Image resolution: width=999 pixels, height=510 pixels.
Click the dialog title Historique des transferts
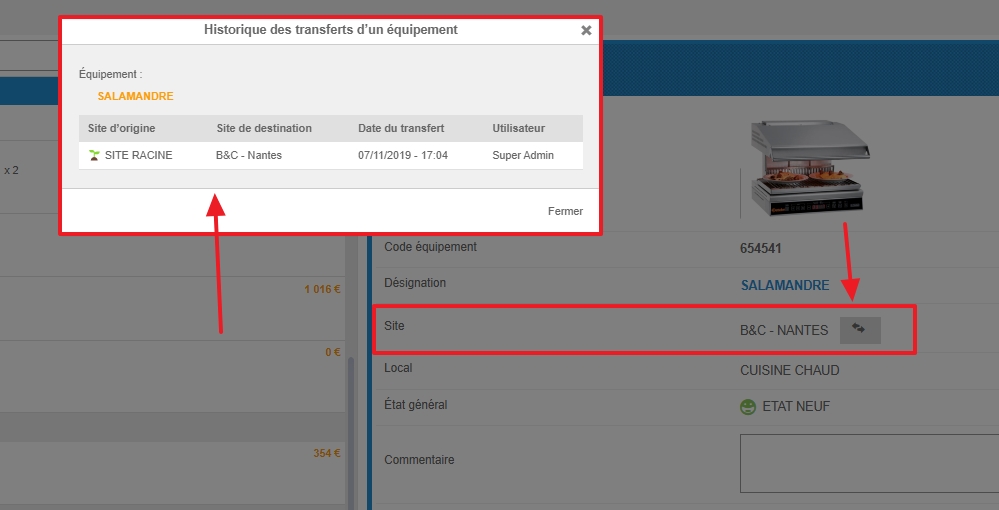(x=331, y=29)
